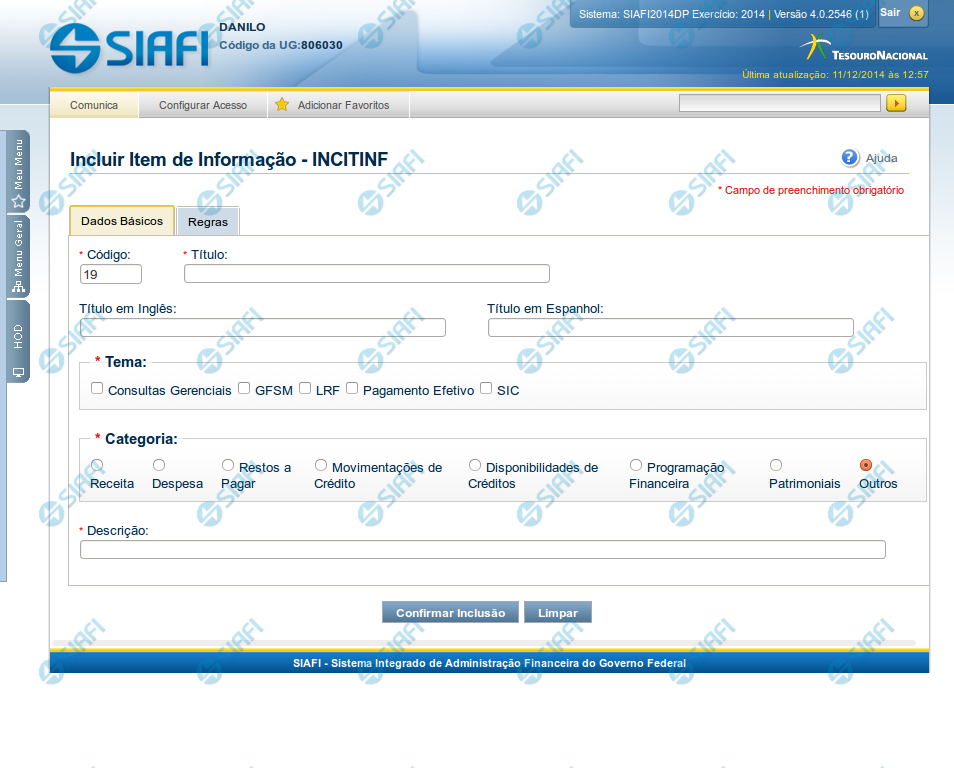The height and width of the screenshot is (768, 954).
Task: Open the Configurar Acesso menu item
Action: pos(203,105)
